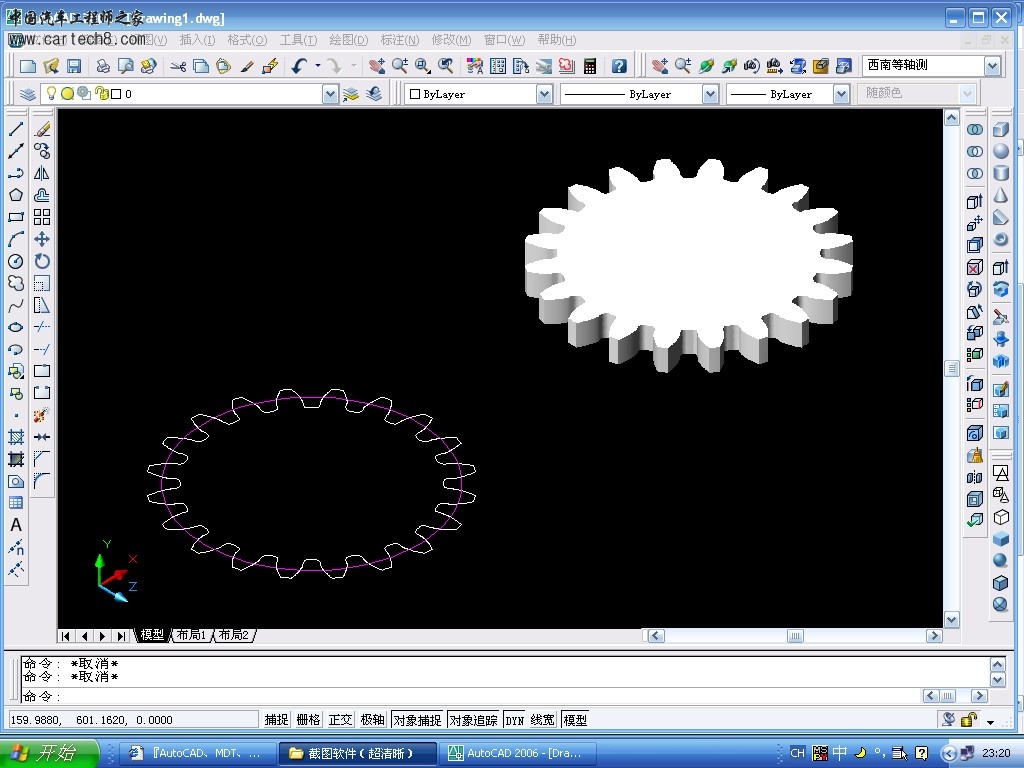
Task: Select the Move tool
Action: tap(42, 239)
